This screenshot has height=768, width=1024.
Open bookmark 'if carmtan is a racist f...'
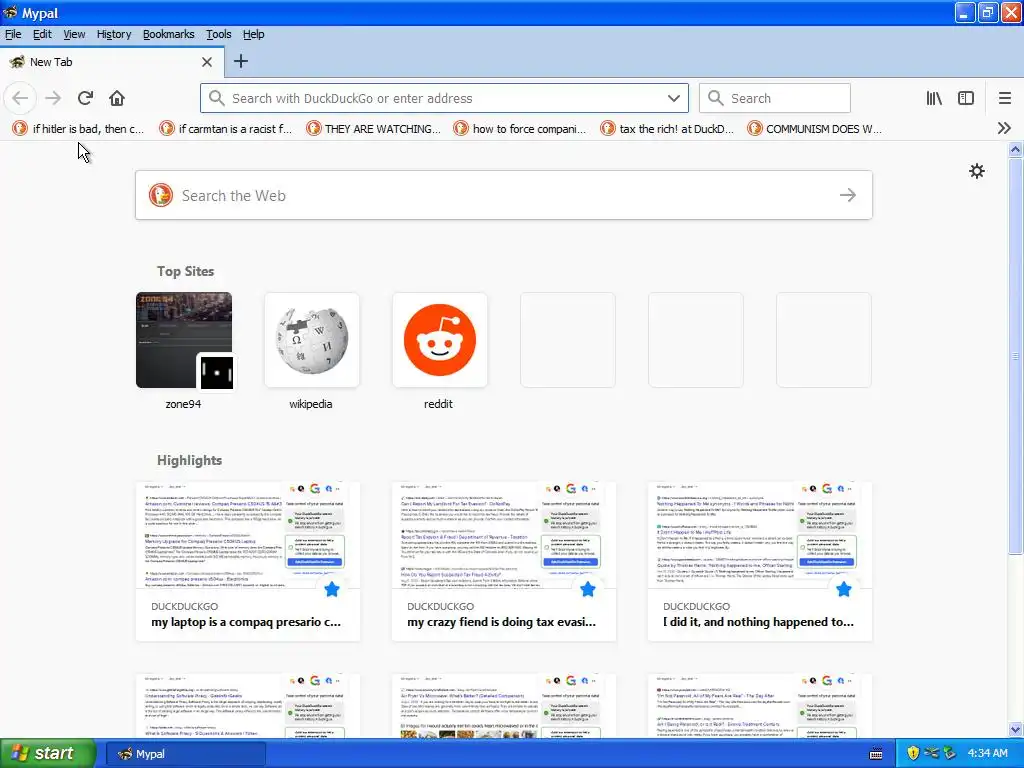click(226, 129)
